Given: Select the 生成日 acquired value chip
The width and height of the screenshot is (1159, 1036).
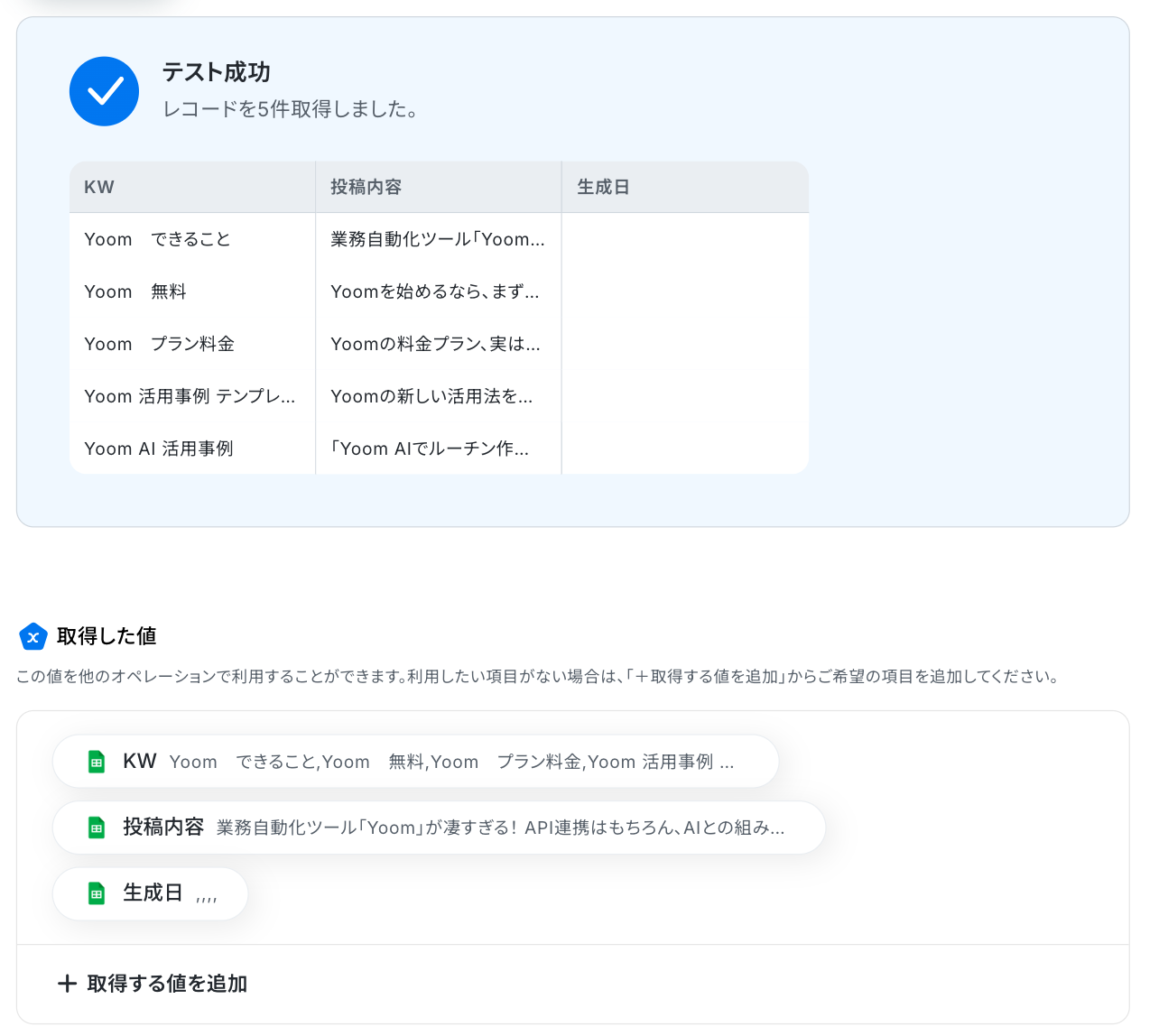Looking at the screenshot, I should coord(150,893).
